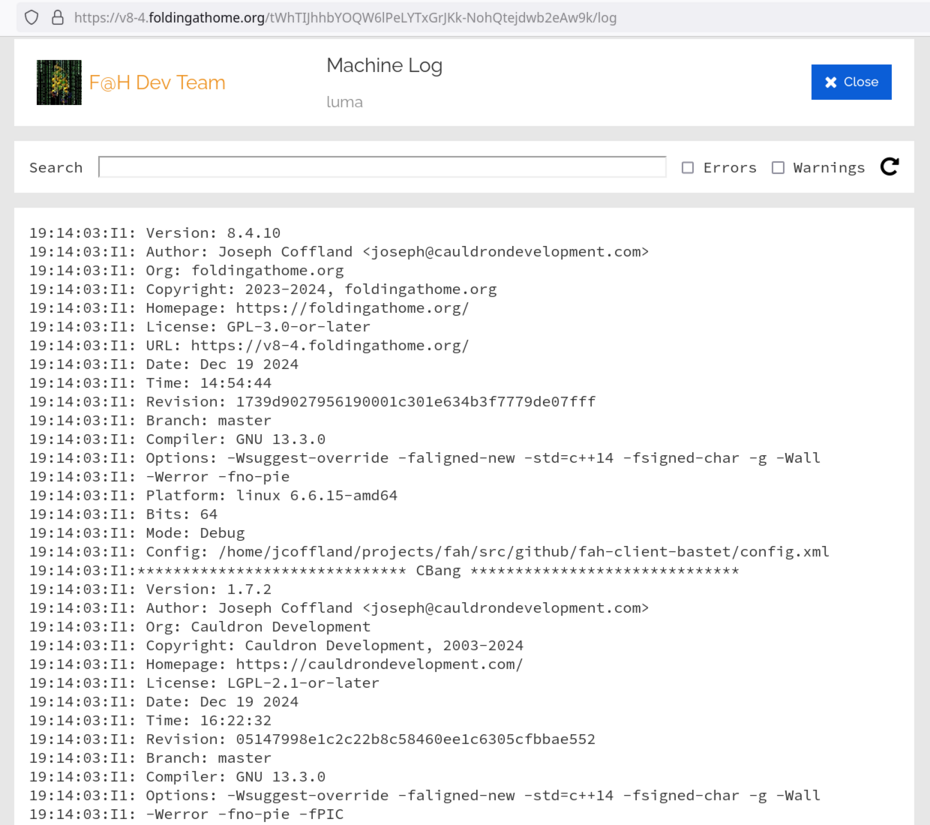Close the Machine Log view
Image resolution: width=930 pixels, height=825 pixels.
pyautogui.click(x=851, y=82)
